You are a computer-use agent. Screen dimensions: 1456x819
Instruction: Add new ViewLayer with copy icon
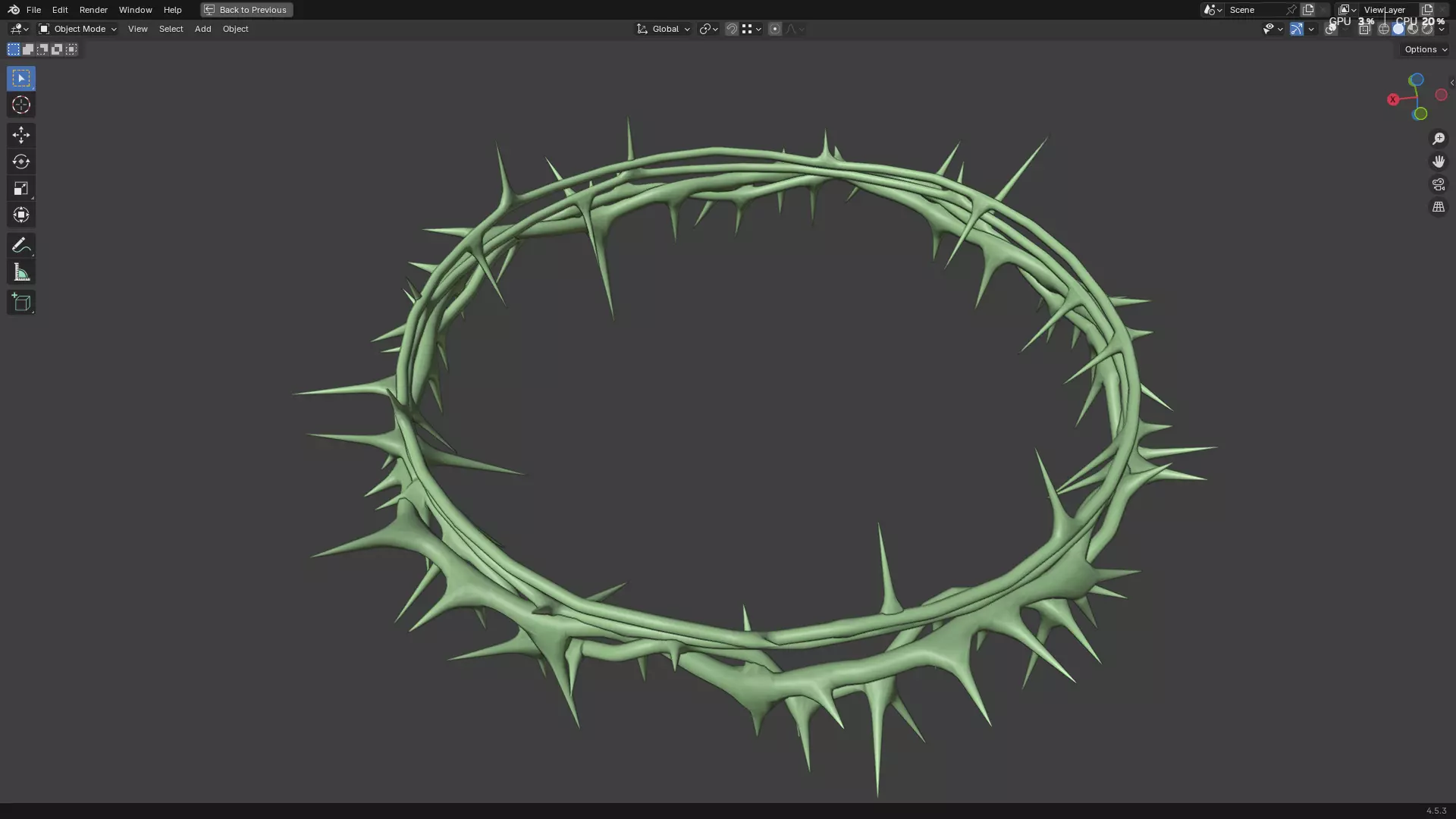pos(1427,10)
